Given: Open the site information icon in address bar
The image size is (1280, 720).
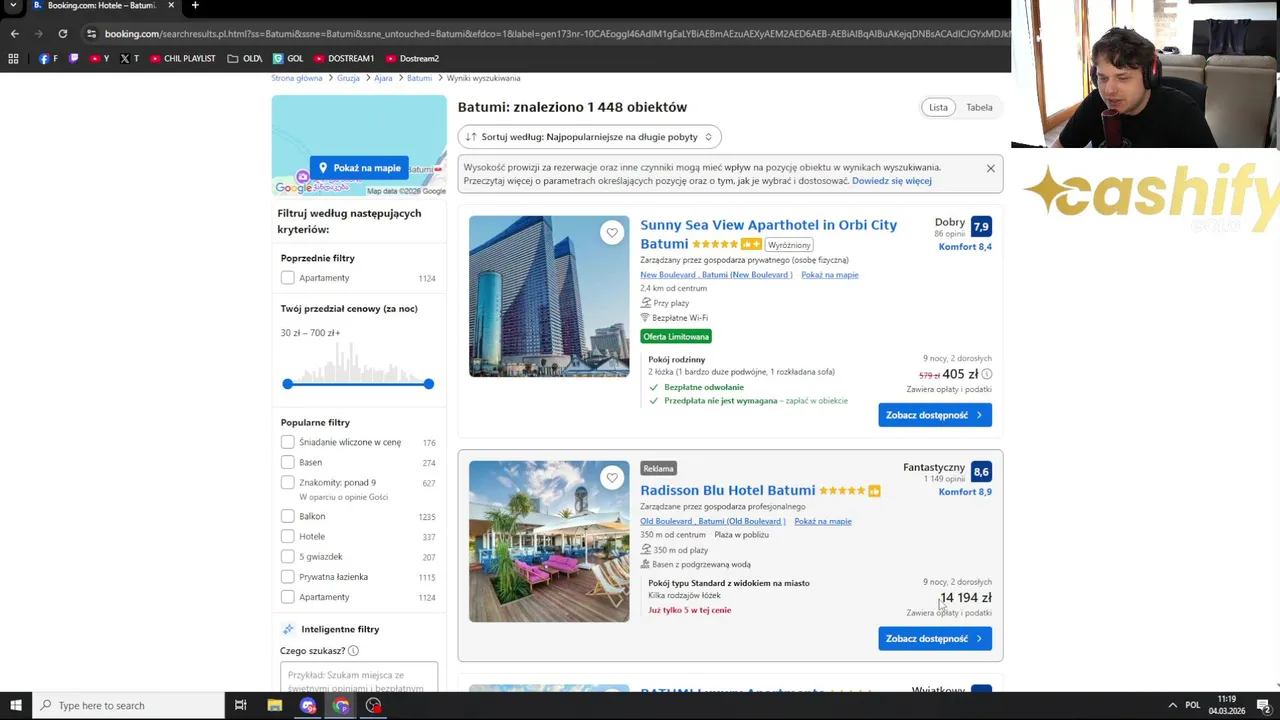Looking at the screenshot, I should pos(91,33).
